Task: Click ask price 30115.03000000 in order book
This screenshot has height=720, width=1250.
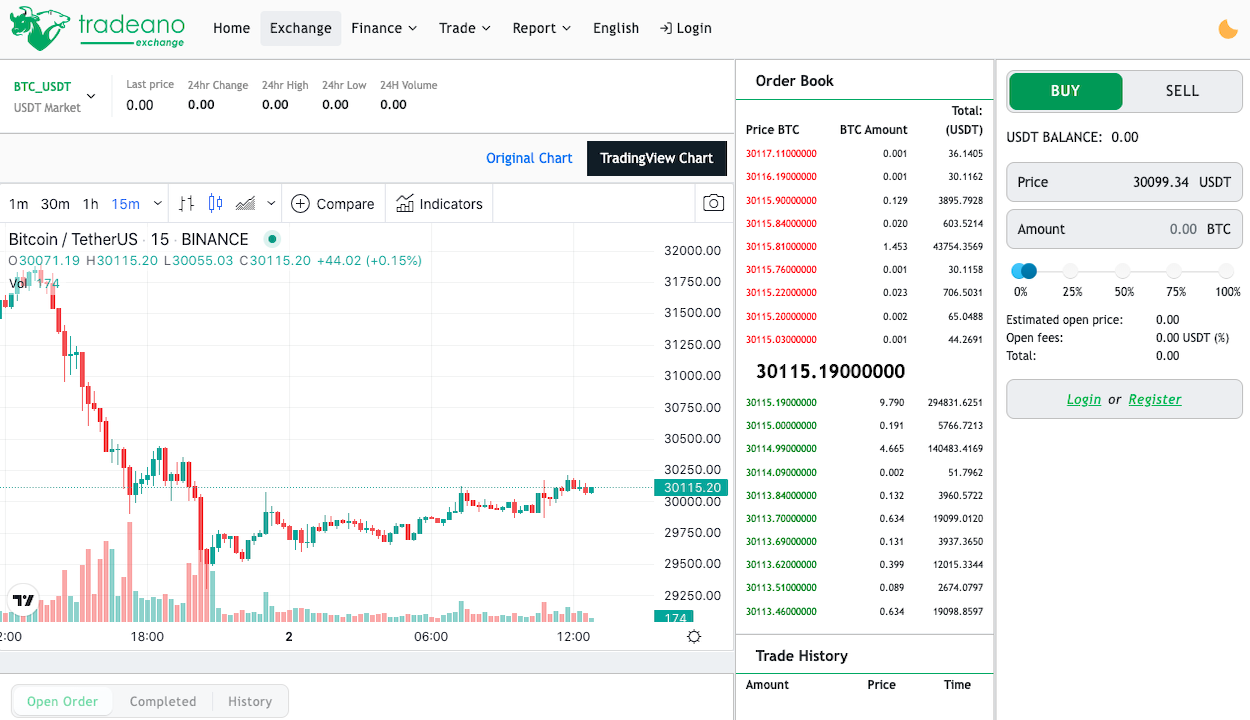Action: click(781, 339)
